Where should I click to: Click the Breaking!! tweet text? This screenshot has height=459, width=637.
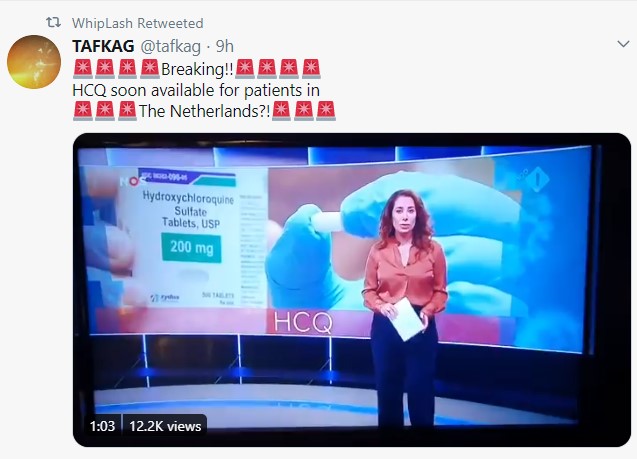(x=197, y=69)
